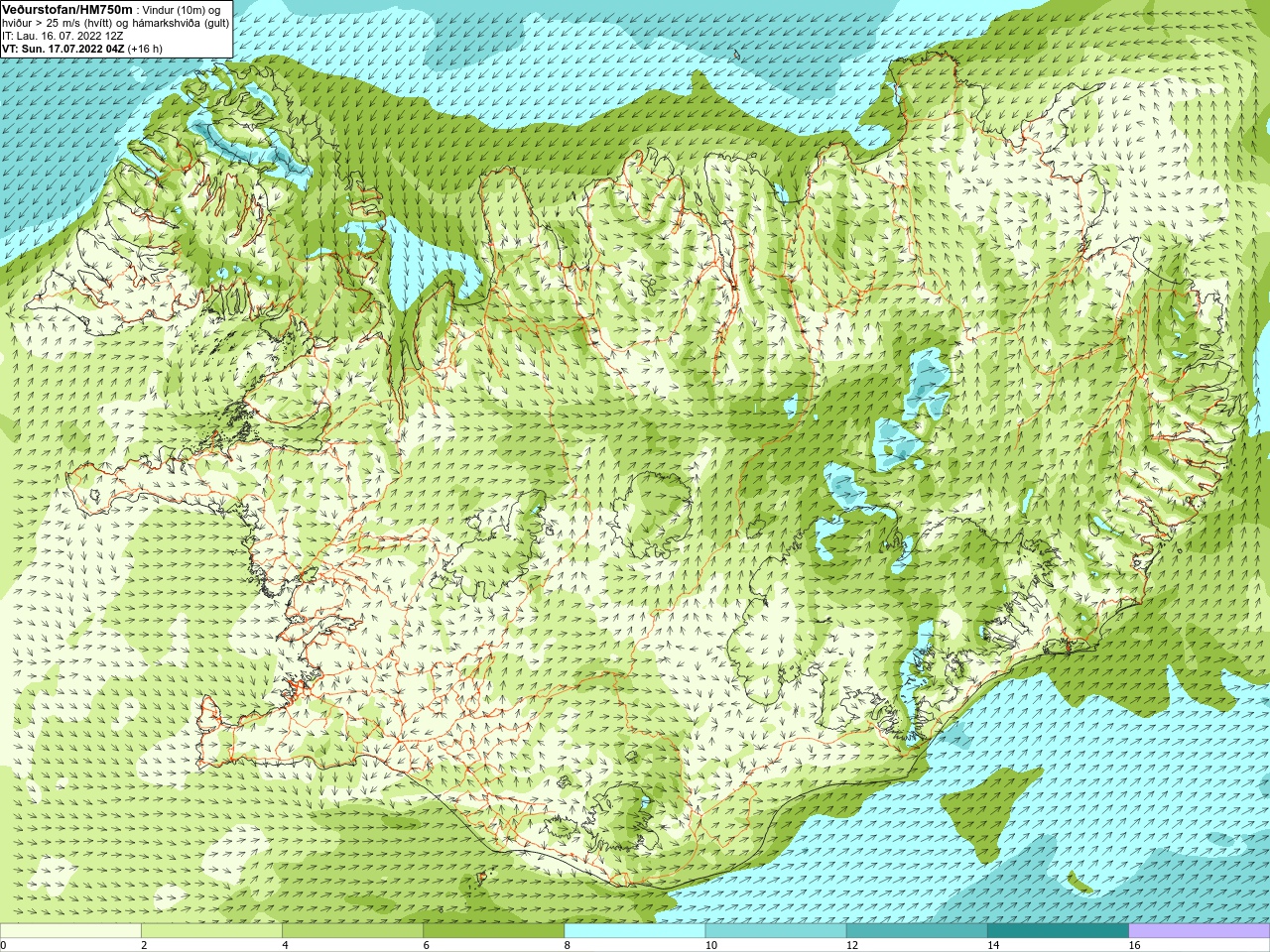Click the 'VT: Sun. 17.07.2022 04Z' line
This screenshot has height=952, width=1270.
(x=63, y=49)
